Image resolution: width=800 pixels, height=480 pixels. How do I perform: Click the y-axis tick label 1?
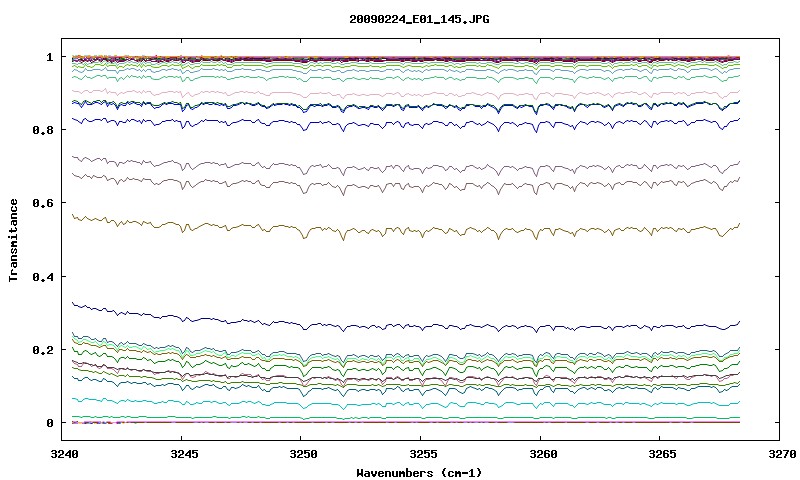point(50,57)
